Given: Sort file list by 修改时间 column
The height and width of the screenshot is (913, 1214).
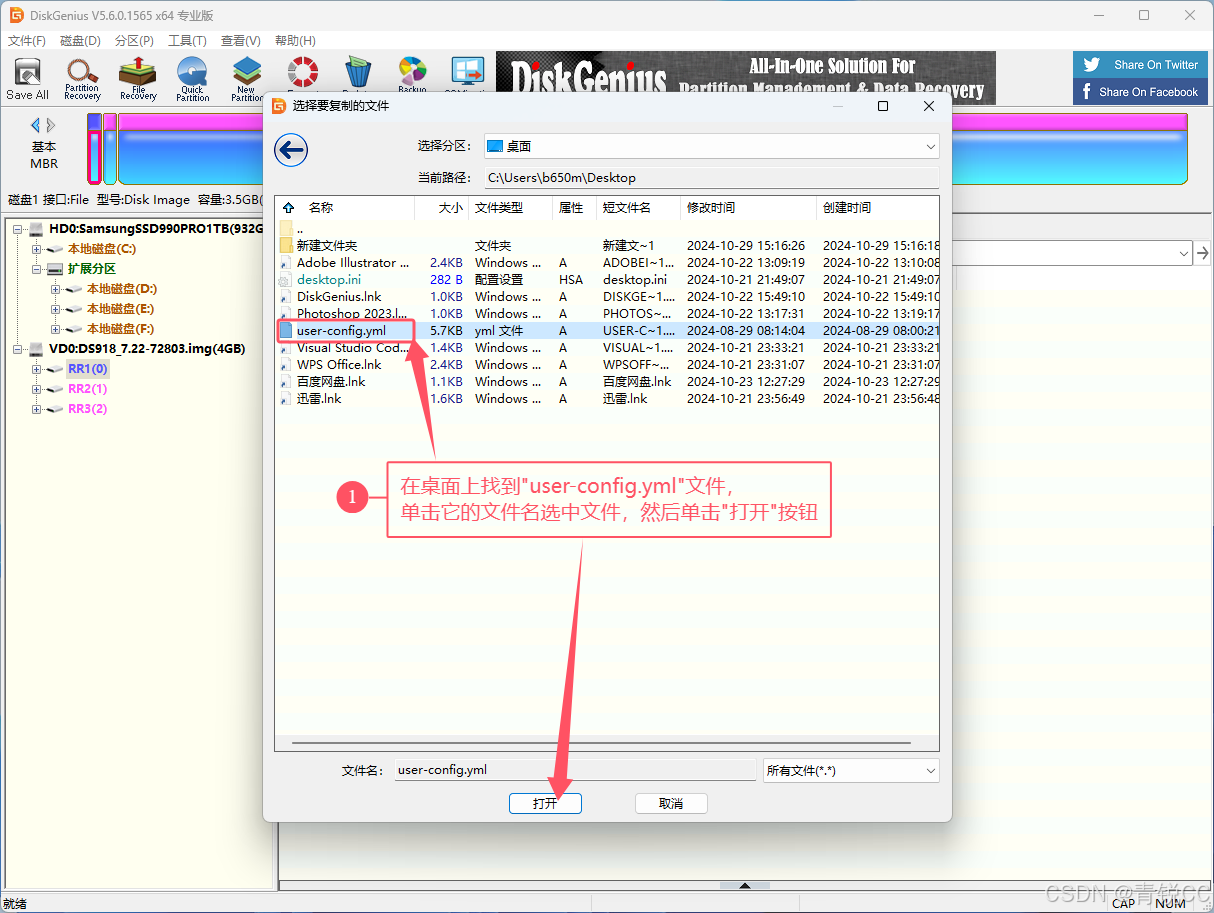Looking at the screenshot, I should click(x=748, y=208).
